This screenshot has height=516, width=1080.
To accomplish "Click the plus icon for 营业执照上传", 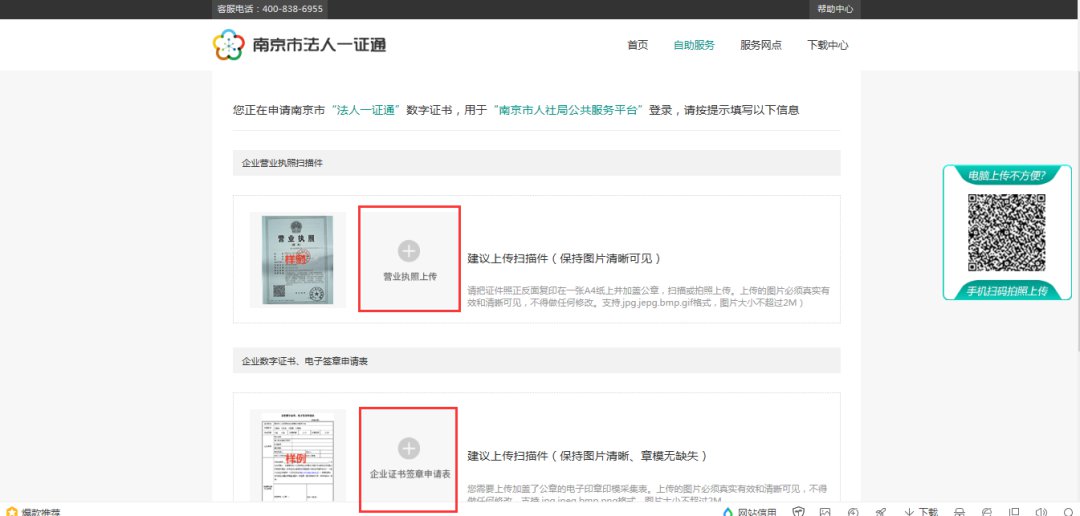I will 409,250.
